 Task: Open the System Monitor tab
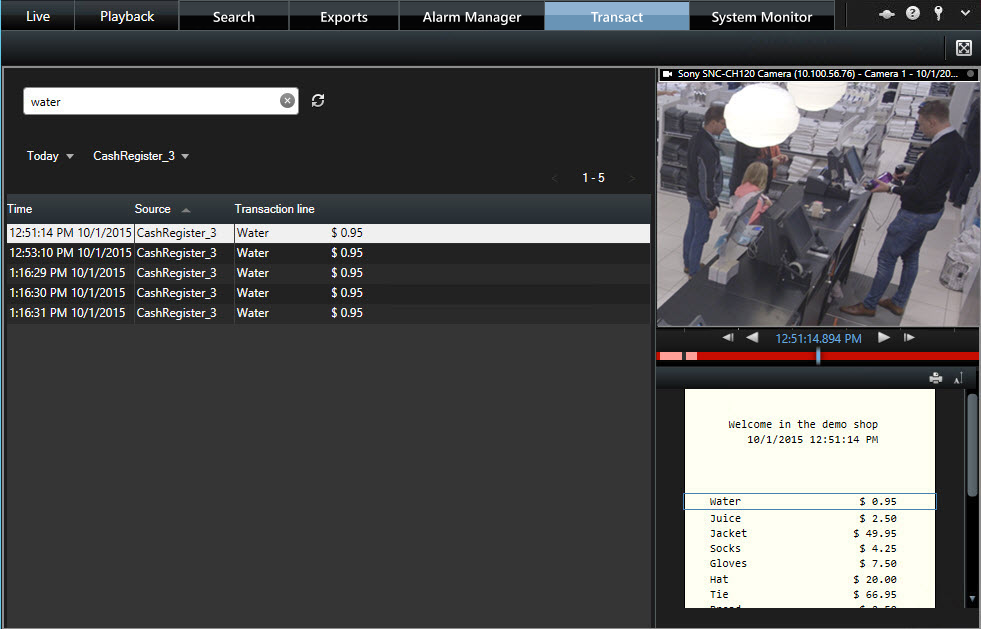[762, 17]
